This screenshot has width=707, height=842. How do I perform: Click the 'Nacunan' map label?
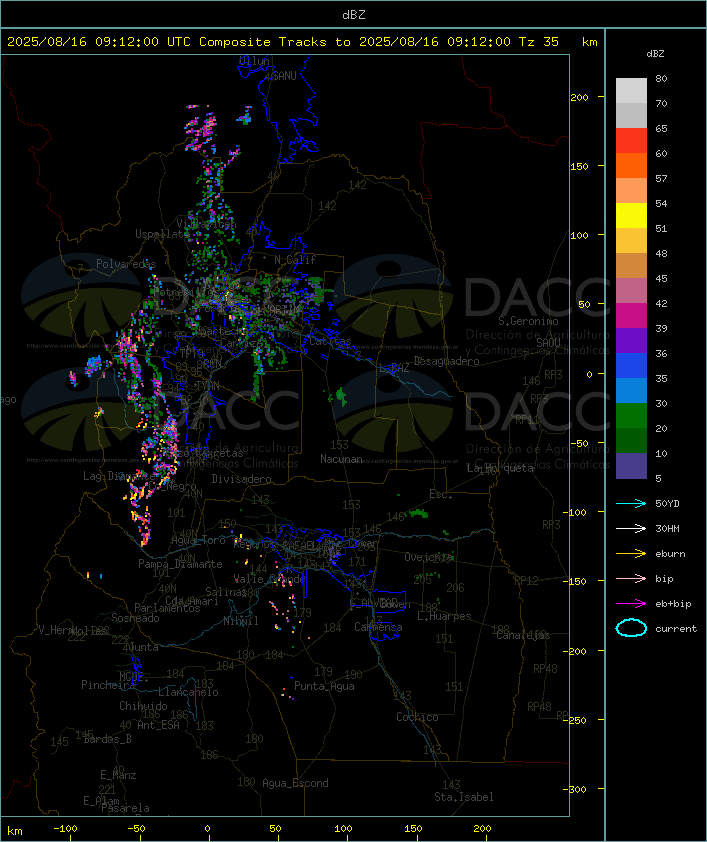[341, 459]
